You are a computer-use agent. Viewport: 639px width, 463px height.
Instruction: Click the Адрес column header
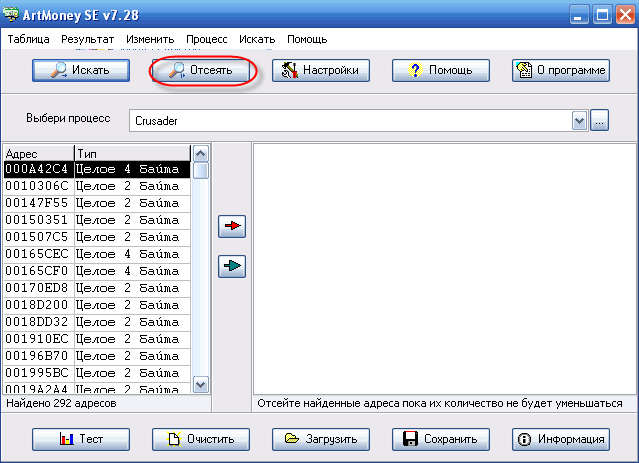coord(39,154)
